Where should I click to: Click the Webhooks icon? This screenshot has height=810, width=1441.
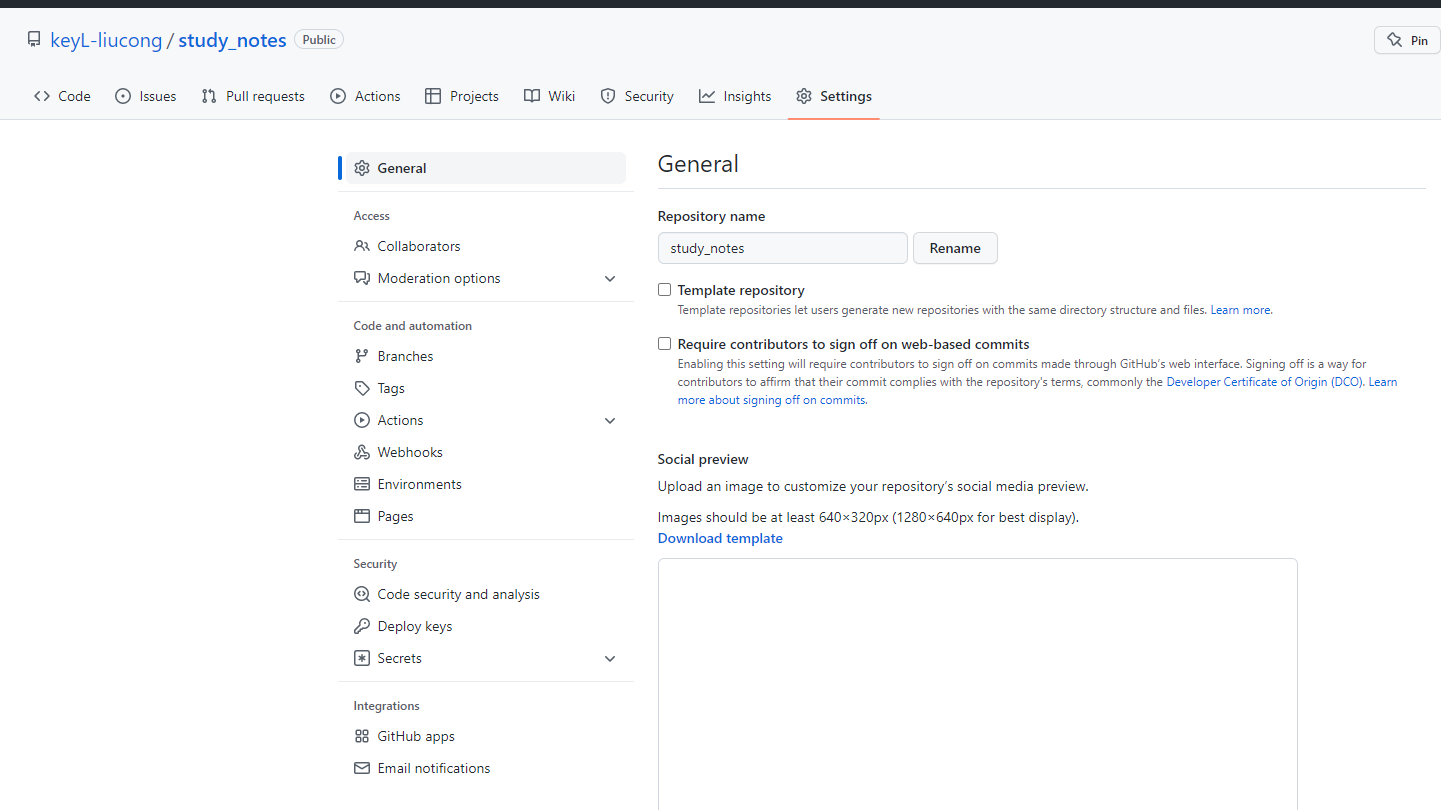click(362, 452)
